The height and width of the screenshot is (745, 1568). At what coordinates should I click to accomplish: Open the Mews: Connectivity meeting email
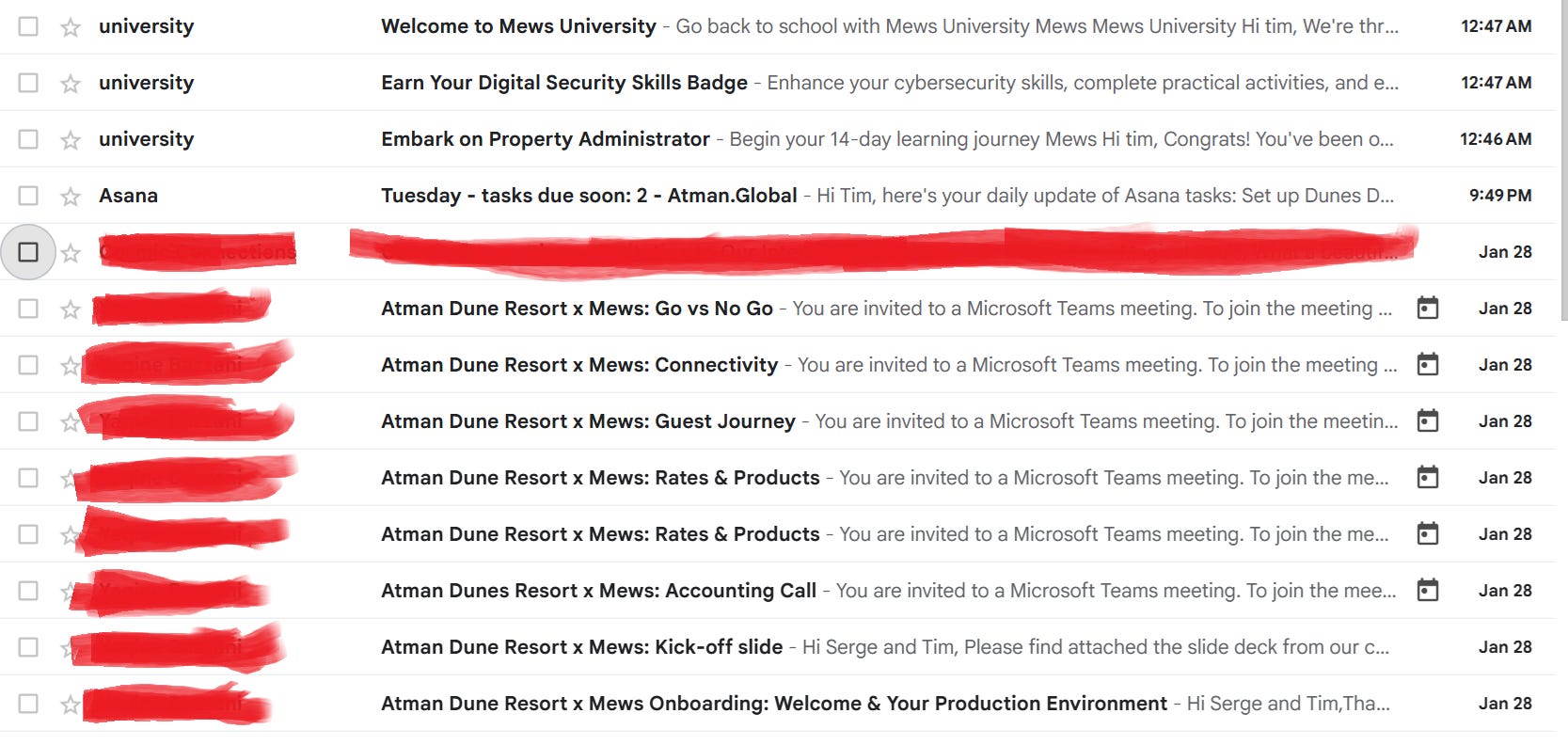click(778, 365)
